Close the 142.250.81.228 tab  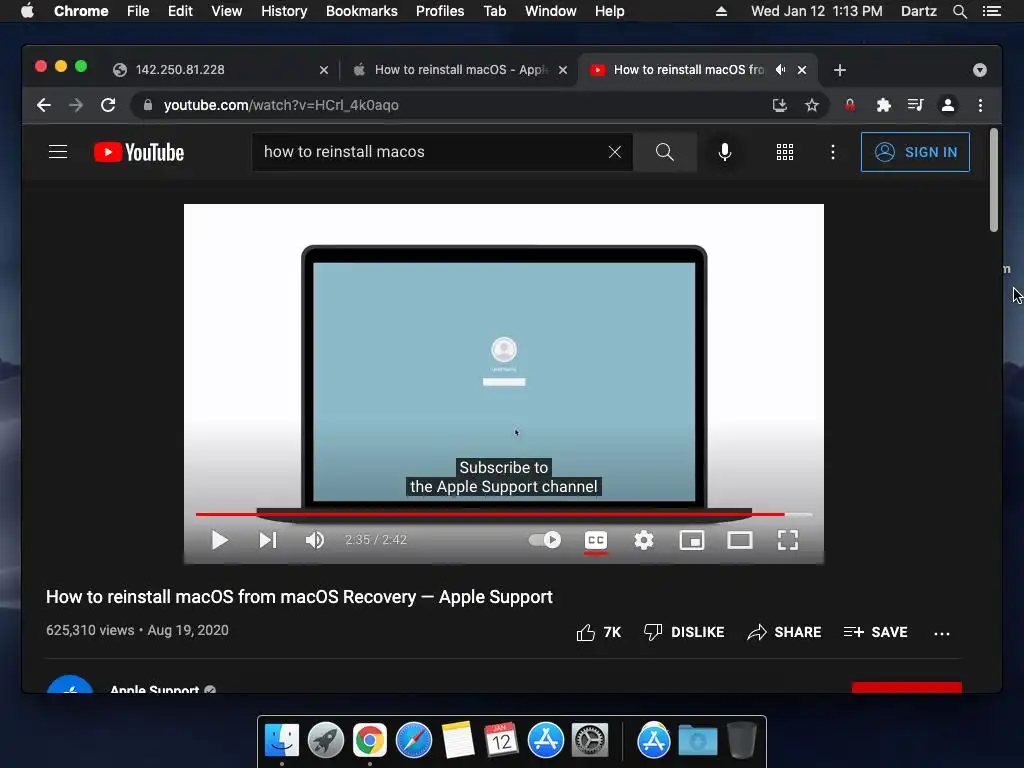pos(324,70)
